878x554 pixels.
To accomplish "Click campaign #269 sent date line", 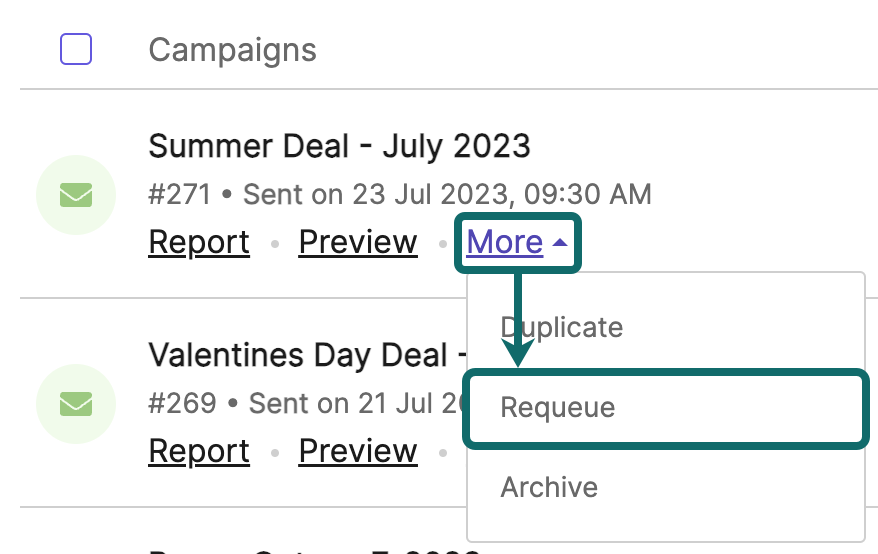I will [307, 404].
